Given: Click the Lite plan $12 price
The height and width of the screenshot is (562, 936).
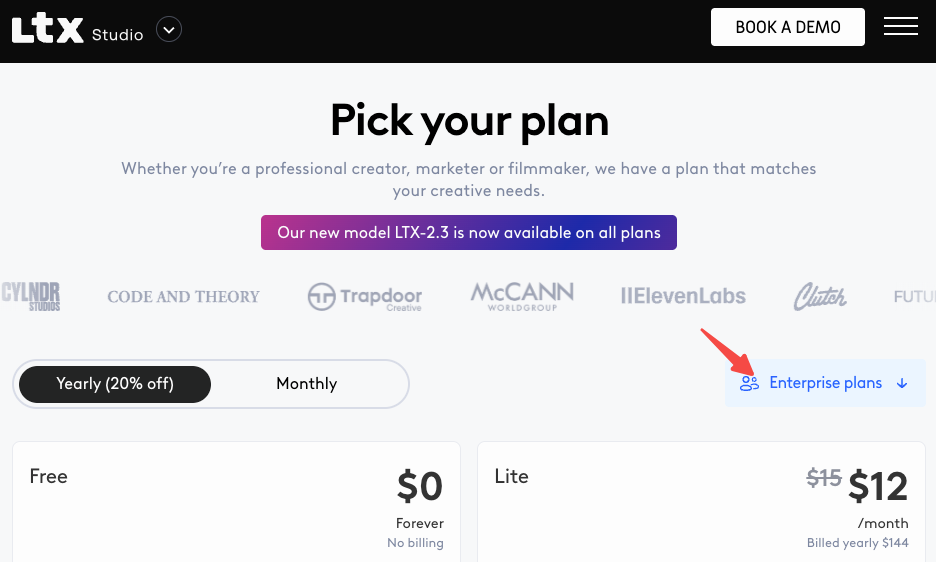Looking at the screenshot, I should point(877,487).
